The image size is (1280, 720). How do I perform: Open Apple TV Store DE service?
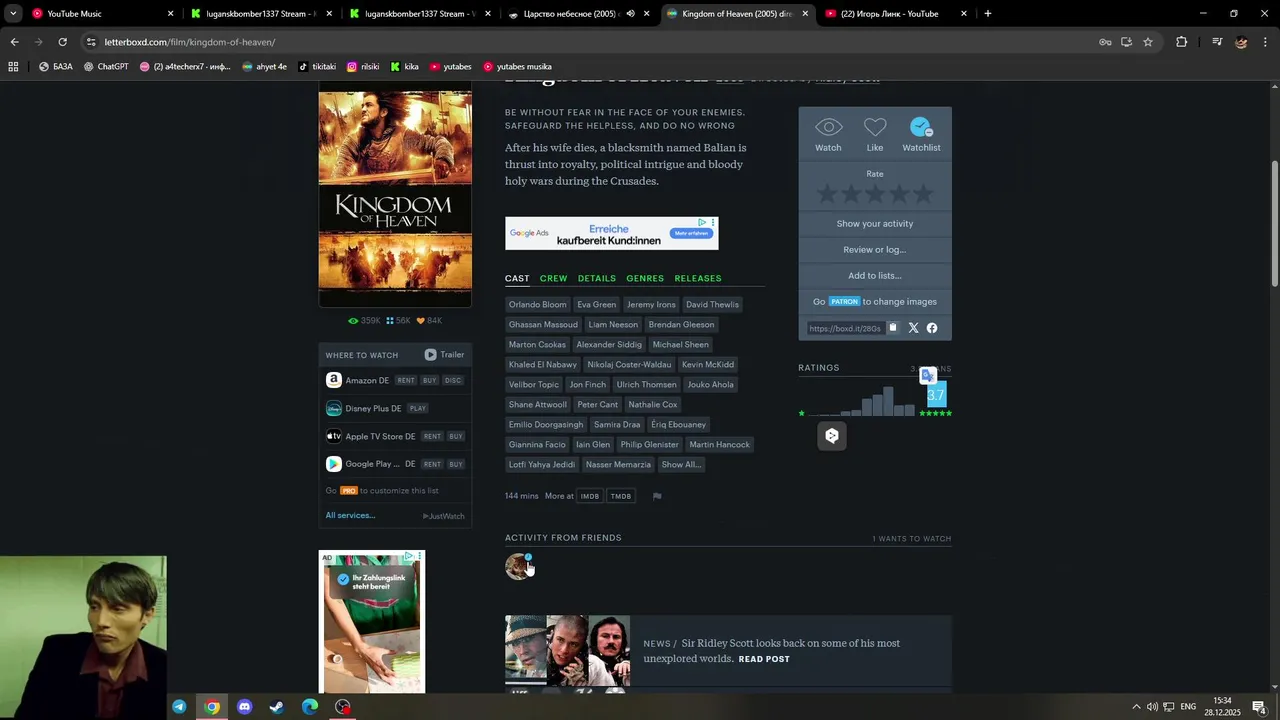380,436
